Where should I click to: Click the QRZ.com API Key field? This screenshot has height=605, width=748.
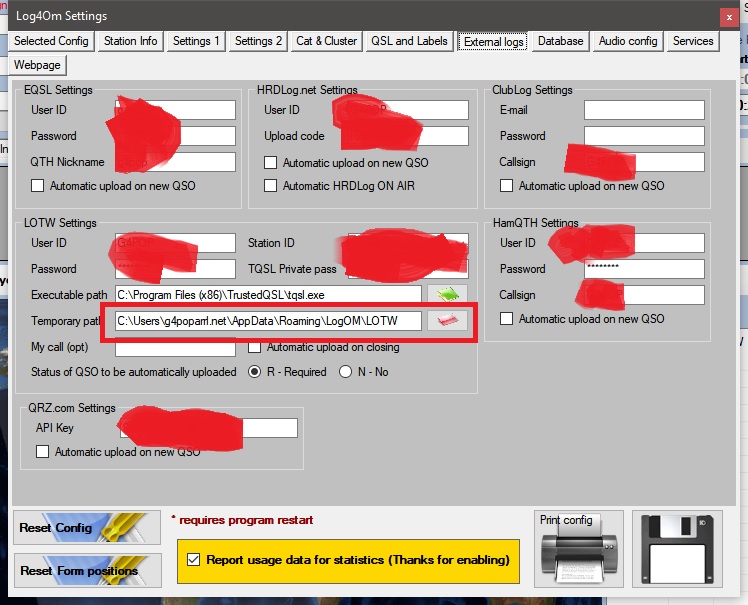click(209, 428)
